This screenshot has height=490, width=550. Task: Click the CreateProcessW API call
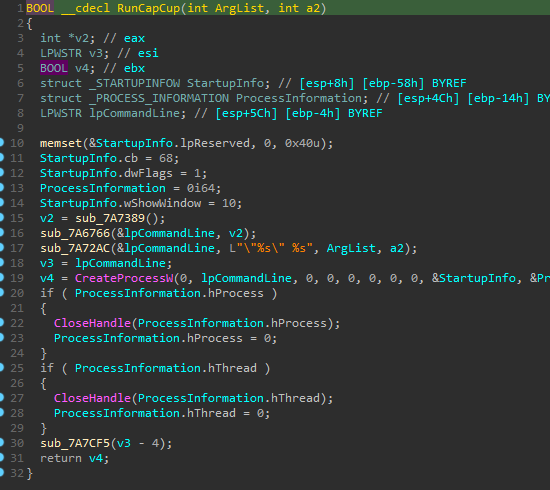[124, 278]
